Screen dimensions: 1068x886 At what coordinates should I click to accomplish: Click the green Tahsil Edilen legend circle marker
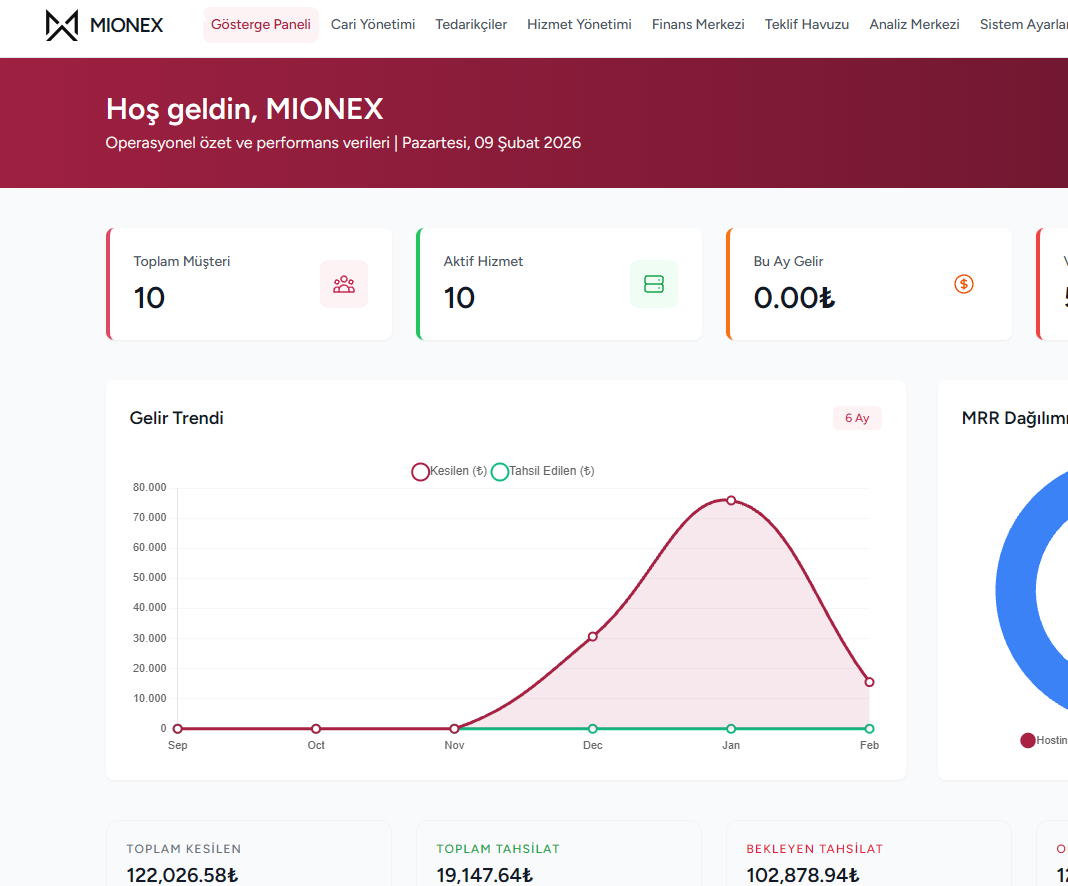click(x=500, y=471)
